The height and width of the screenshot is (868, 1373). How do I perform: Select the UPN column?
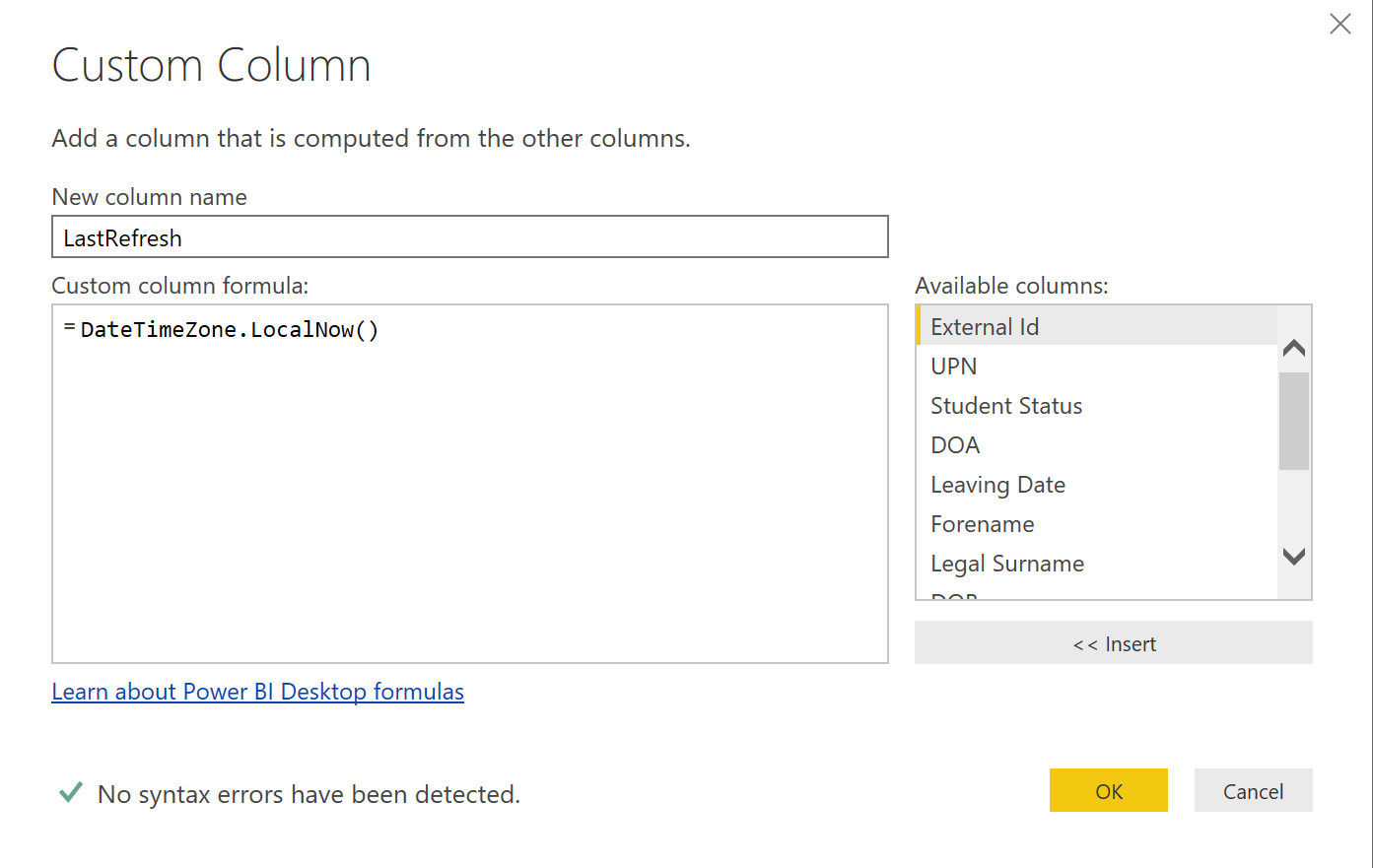point(954,367)
